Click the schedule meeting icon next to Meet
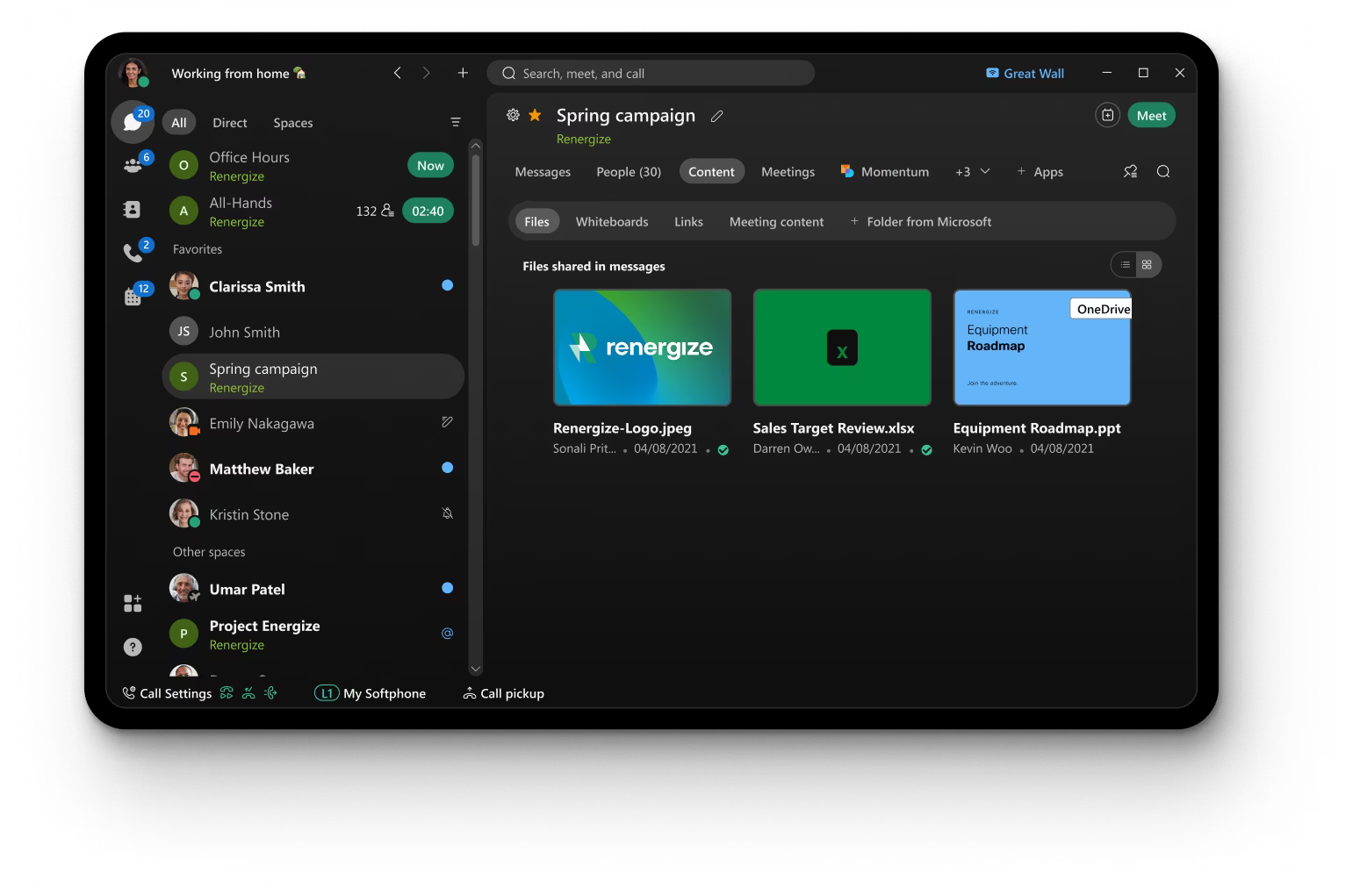1360x896 pixels. point(1108,115)
